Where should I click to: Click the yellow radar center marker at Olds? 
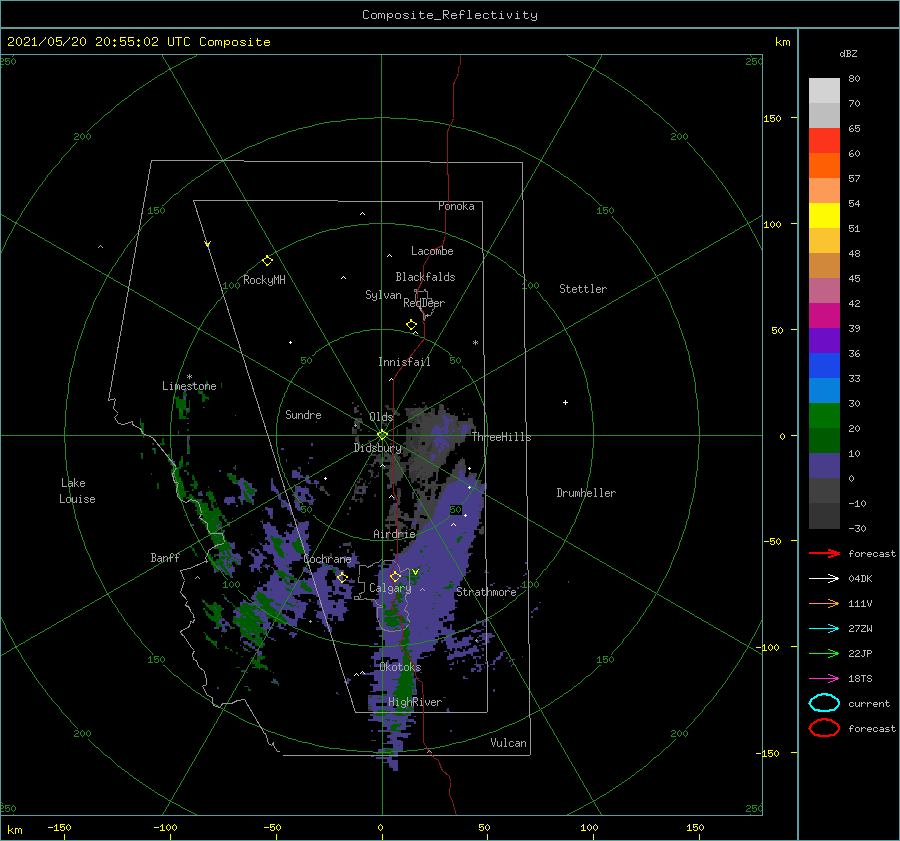382,435
